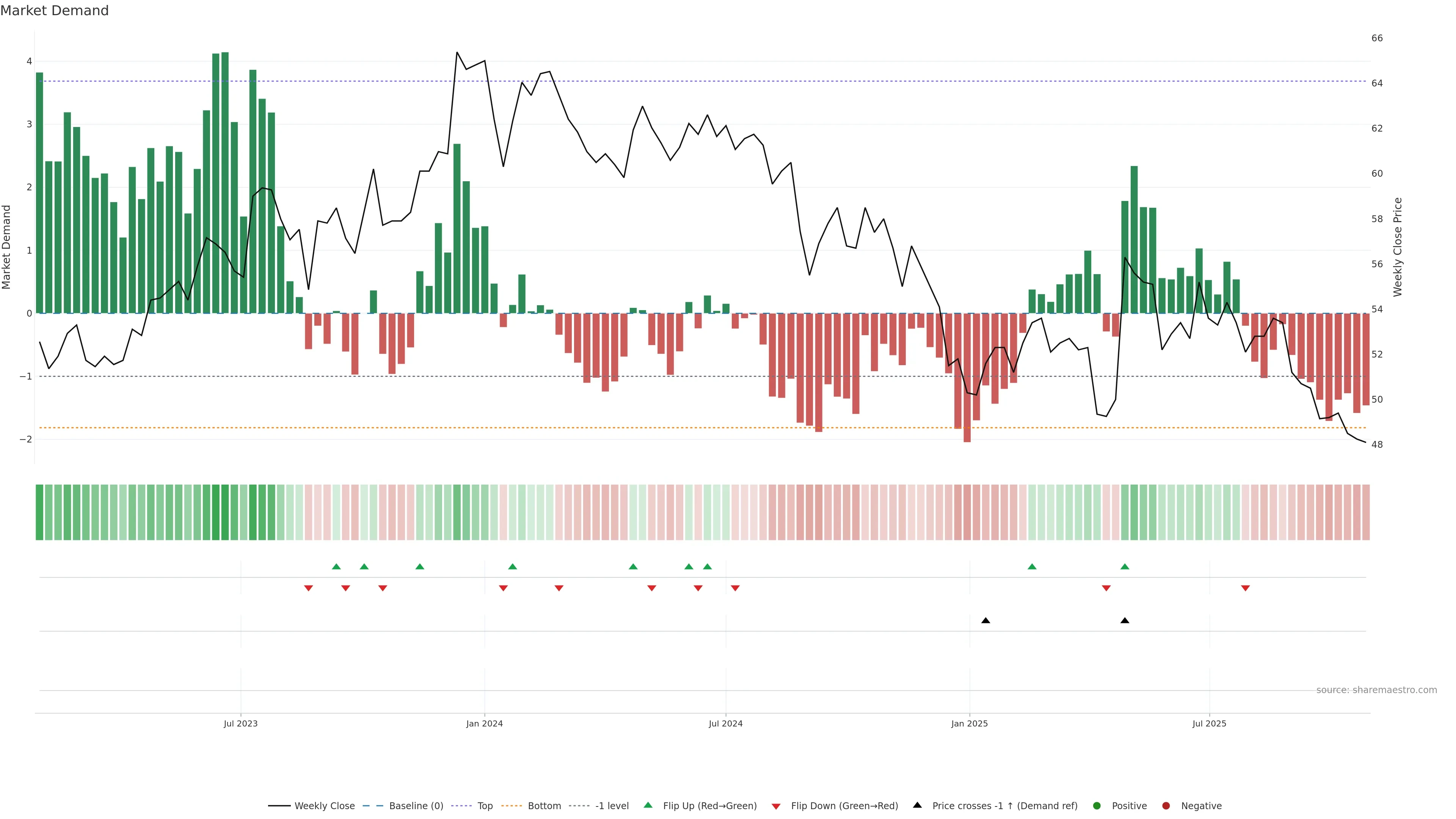This screenshot has width=1456, height=819.
Task: Click the -1 level legend entry
Action: point(612,805)
